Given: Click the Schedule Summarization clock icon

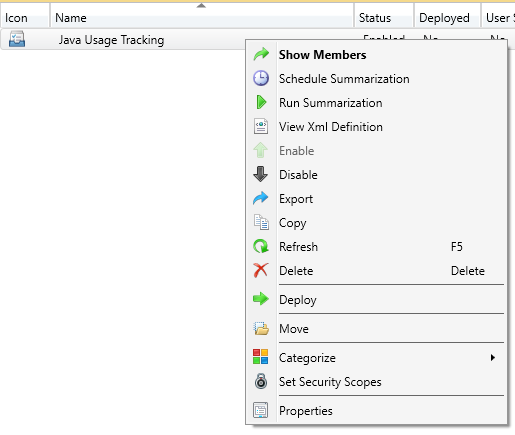Looking at the screenshot, I should click(x=261, y=79).
